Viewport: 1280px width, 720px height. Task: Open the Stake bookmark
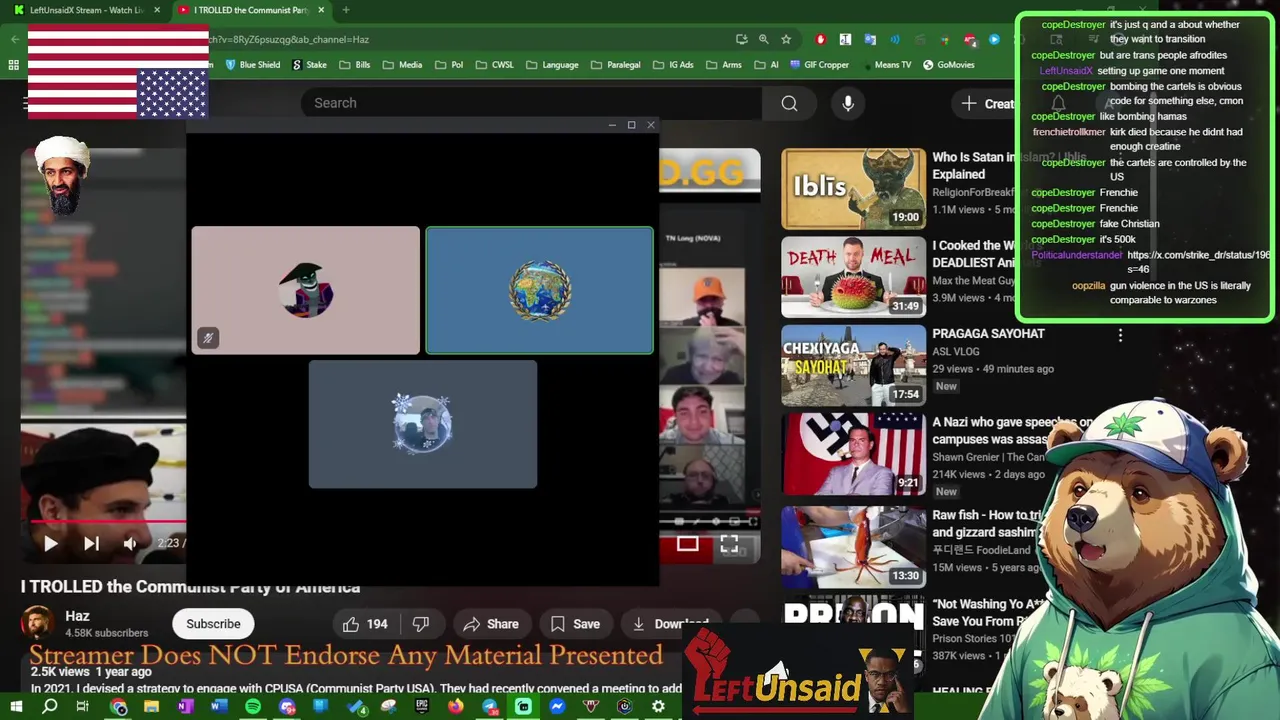[309, 65]
